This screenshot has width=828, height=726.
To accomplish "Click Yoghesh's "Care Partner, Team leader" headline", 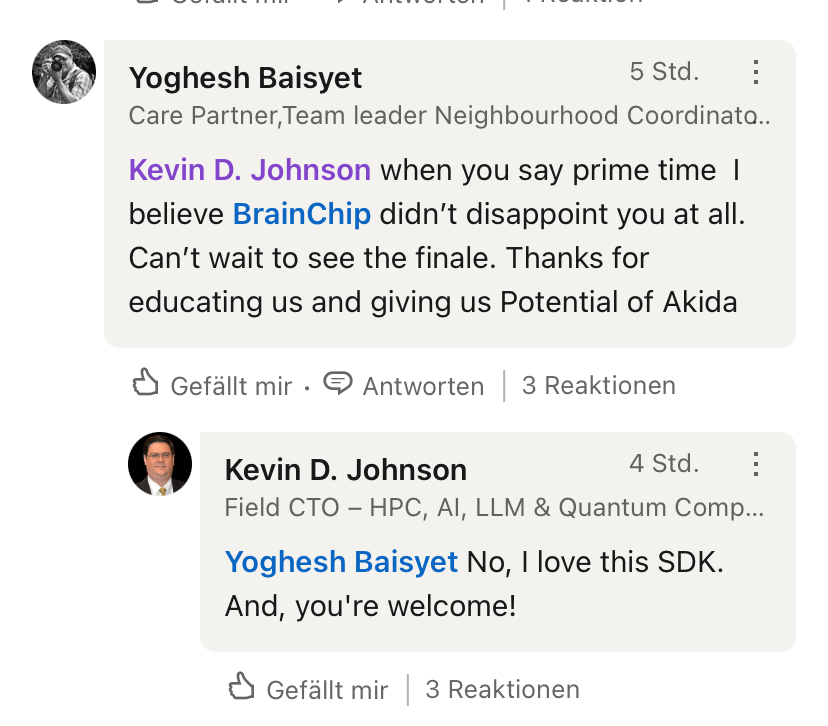I will [449, 116].
